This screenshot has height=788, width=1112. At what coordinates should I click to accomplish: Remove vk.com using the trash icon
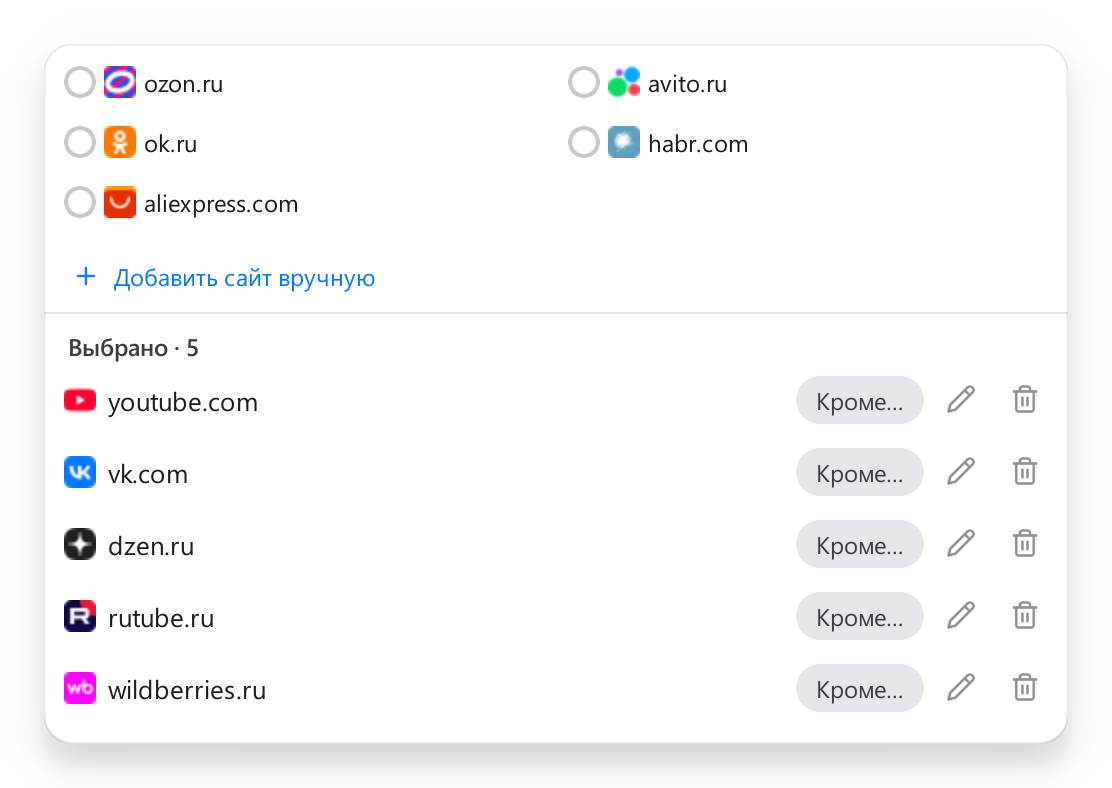click(1025, 472)
